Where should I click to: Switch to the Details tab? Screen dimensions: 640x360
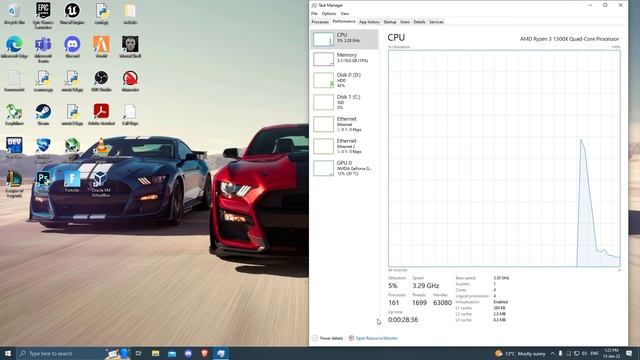click(x=419, y=22)
